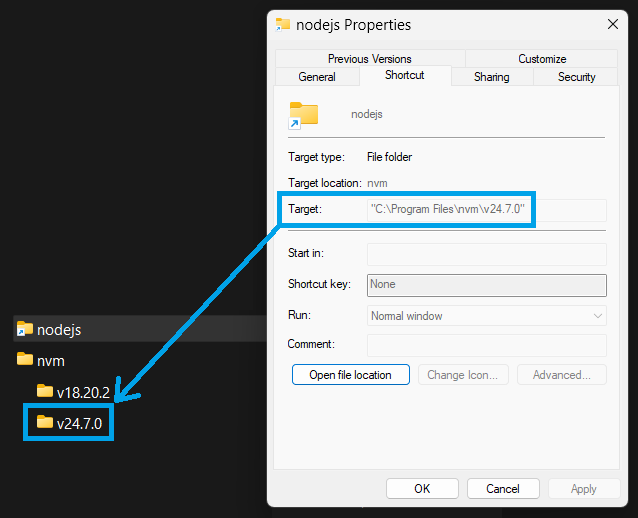Image resolution: width=638 pixels, height=518 pixels.
Task: Click the nodejs shortcut folder icon in file list
Action: pos(25,329)
